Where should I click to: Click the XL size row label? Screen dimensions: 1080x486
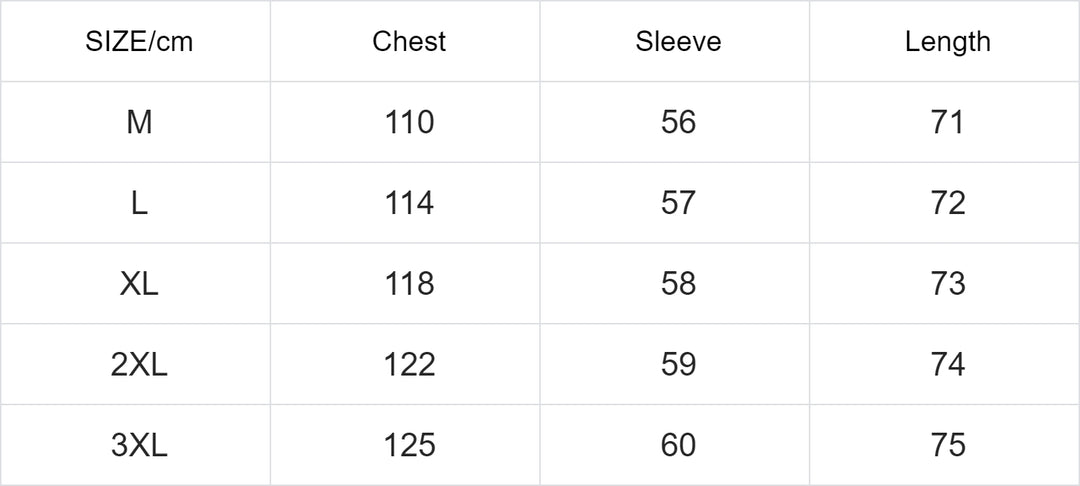pyautogui.click(x=139, y=284)
